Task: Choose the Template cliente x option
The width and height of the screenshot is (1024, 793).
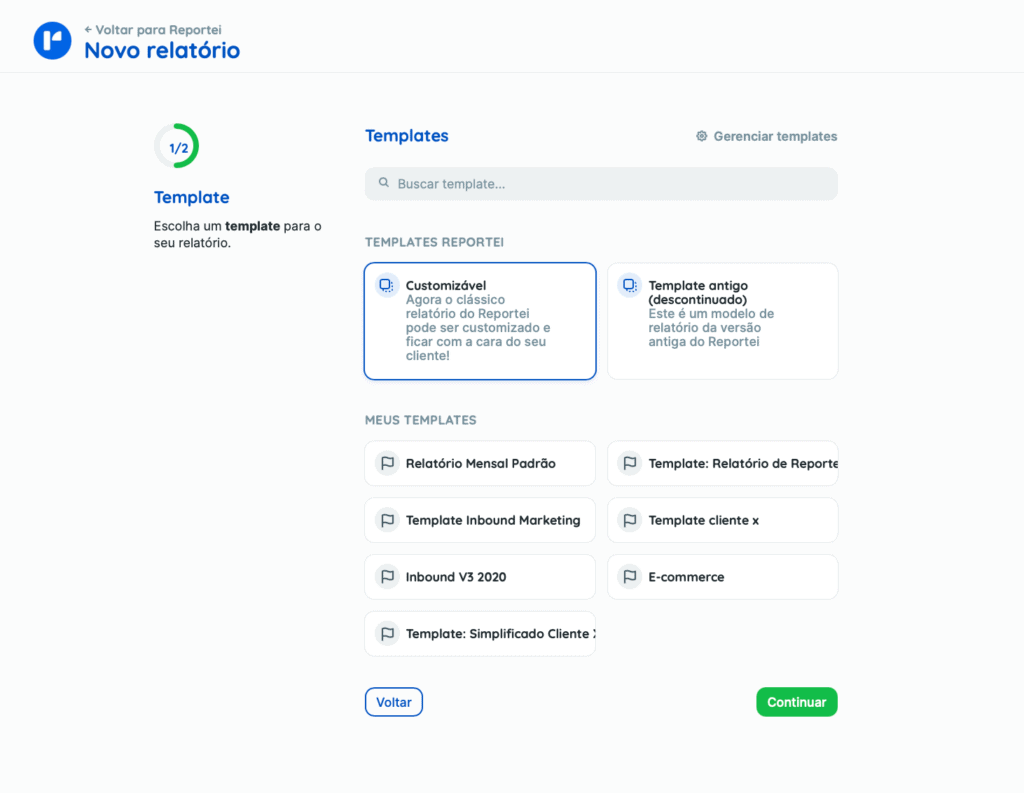Action: click(x=723, y=520)
